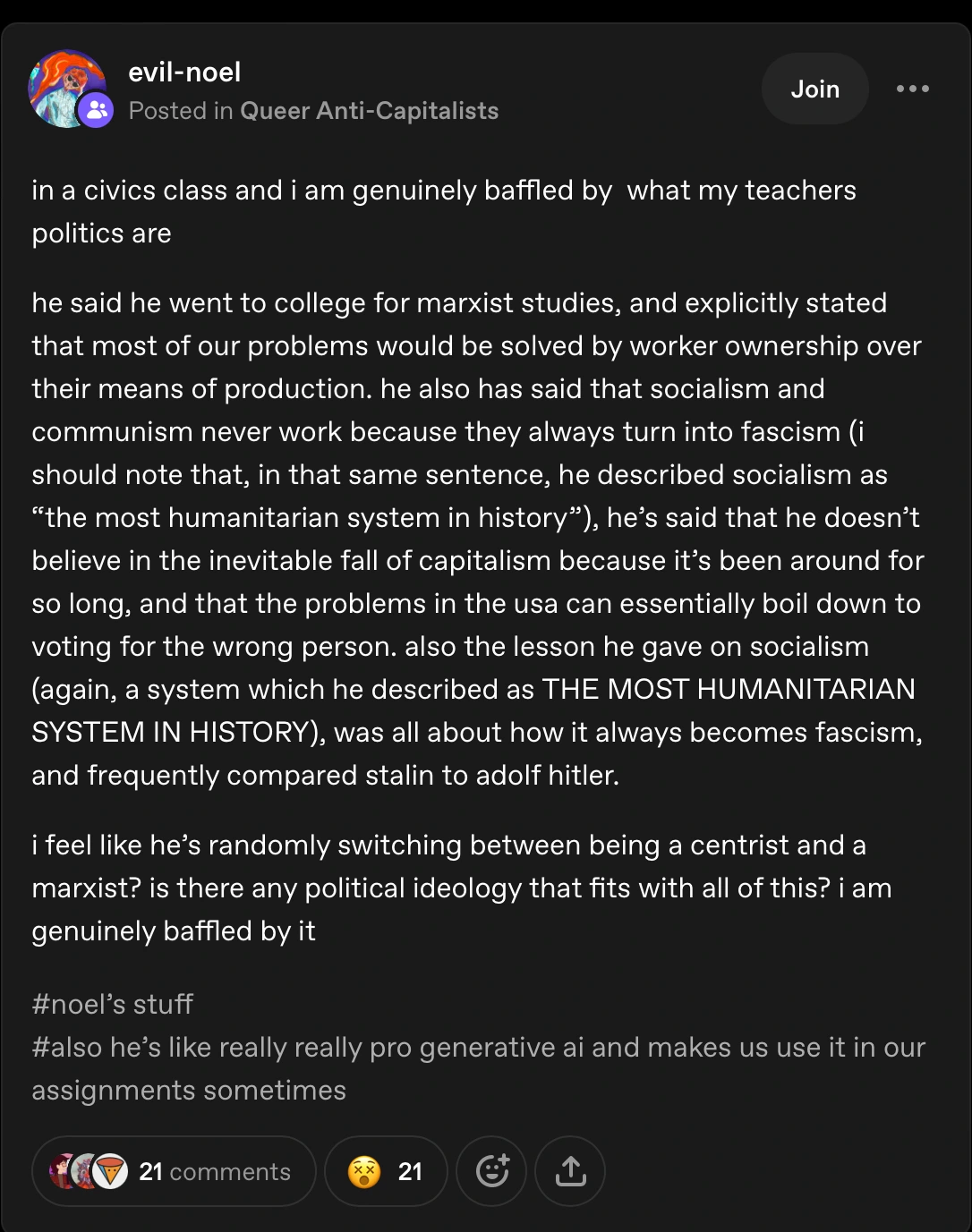Viewport: 972px width, 1232px height.
Task: Visit the Queer Anti-Capitalists community
Action: (369, 111)
